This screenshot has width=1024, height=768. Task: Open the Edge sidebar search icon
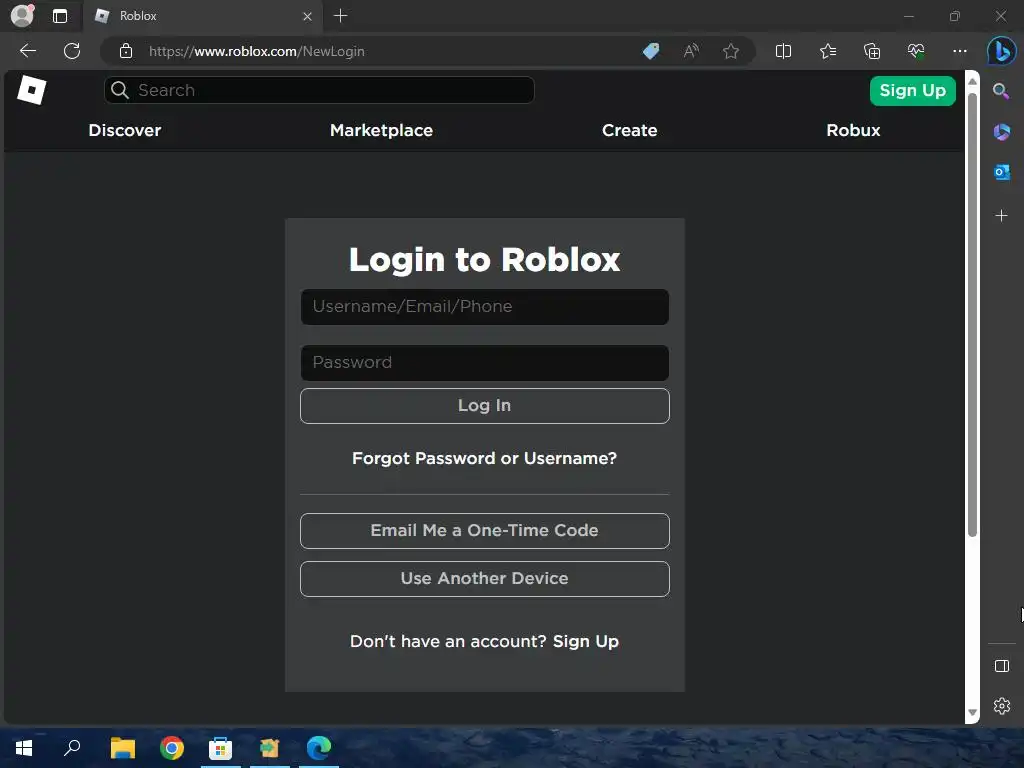[x=1001, y=91]
